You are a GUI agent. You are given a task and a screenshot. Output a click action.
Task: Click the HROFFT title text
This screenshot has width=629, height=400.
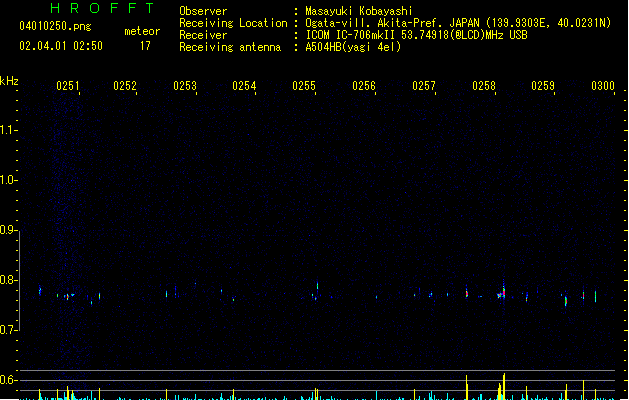[x=102, y=8]
